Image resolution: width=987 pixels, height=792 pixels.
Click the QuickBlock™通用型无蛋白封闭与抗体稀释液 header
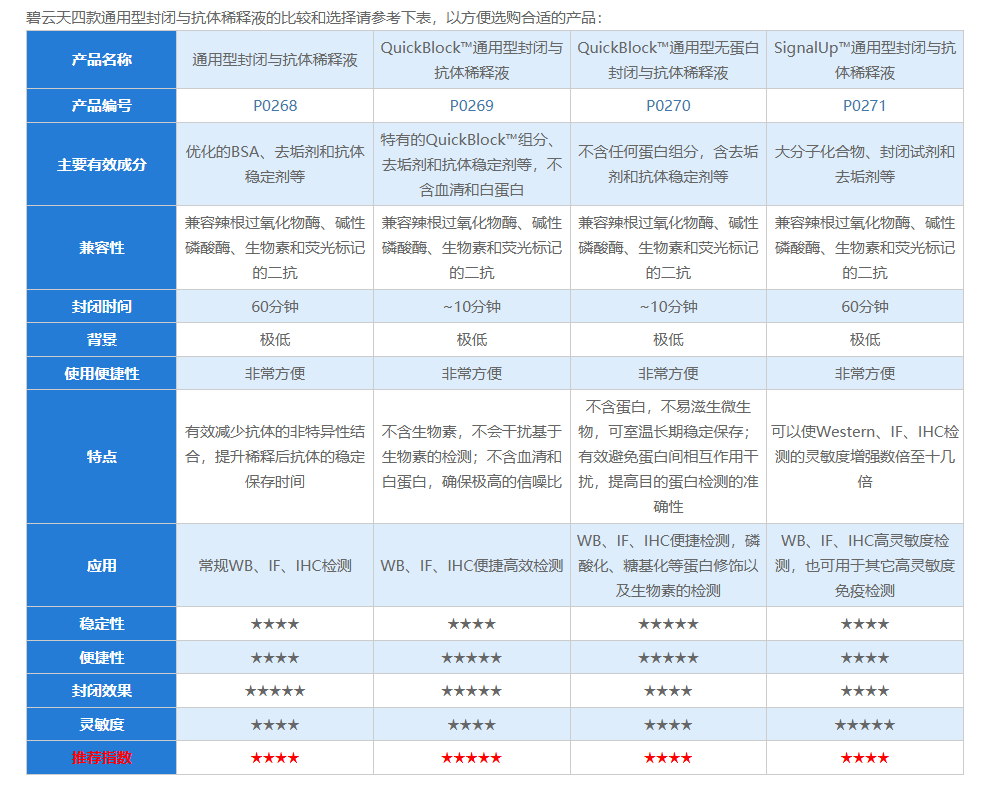(x=666, y=61)
